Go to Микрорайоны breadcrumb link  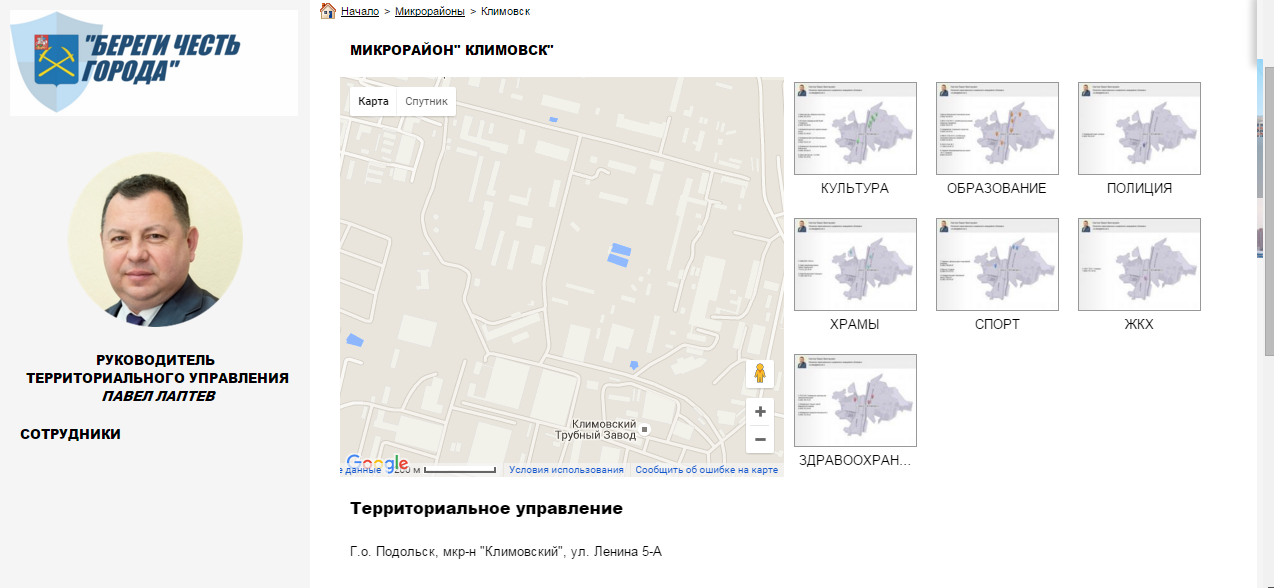[x=430, y=11]
